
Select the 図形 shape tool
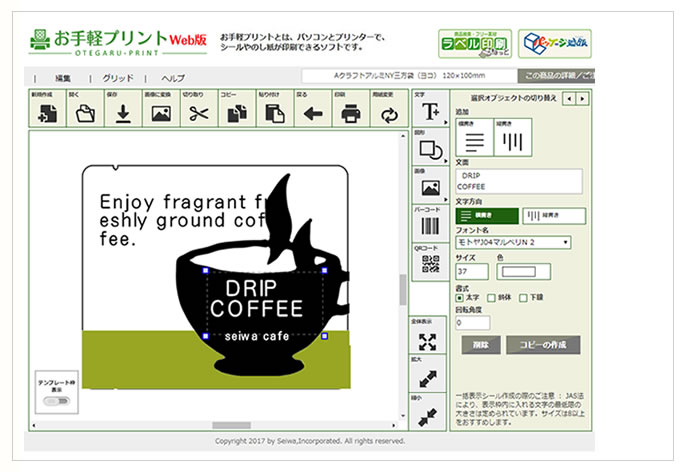[430, 146]
